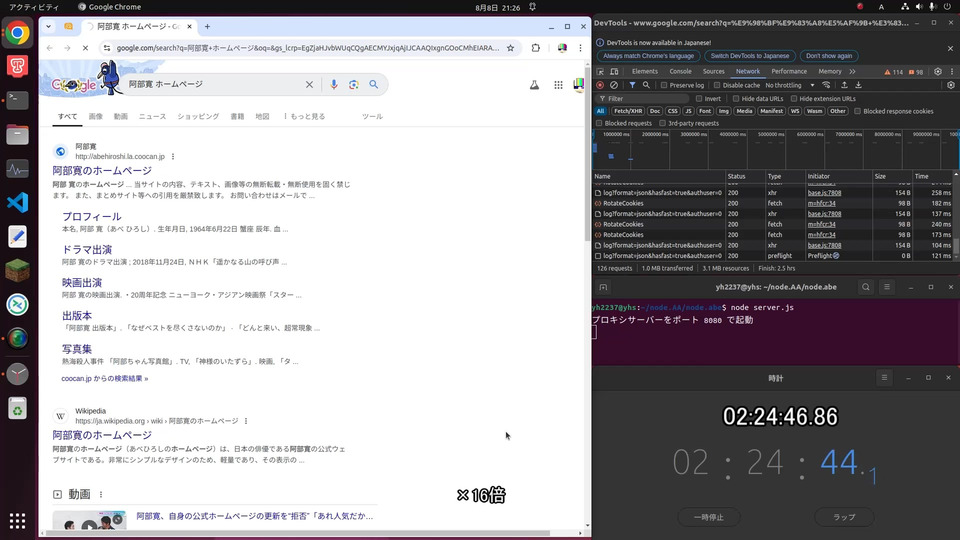Screen dimensions: 960x540
Task: Check Hide extension URLs
Action: 794,99
